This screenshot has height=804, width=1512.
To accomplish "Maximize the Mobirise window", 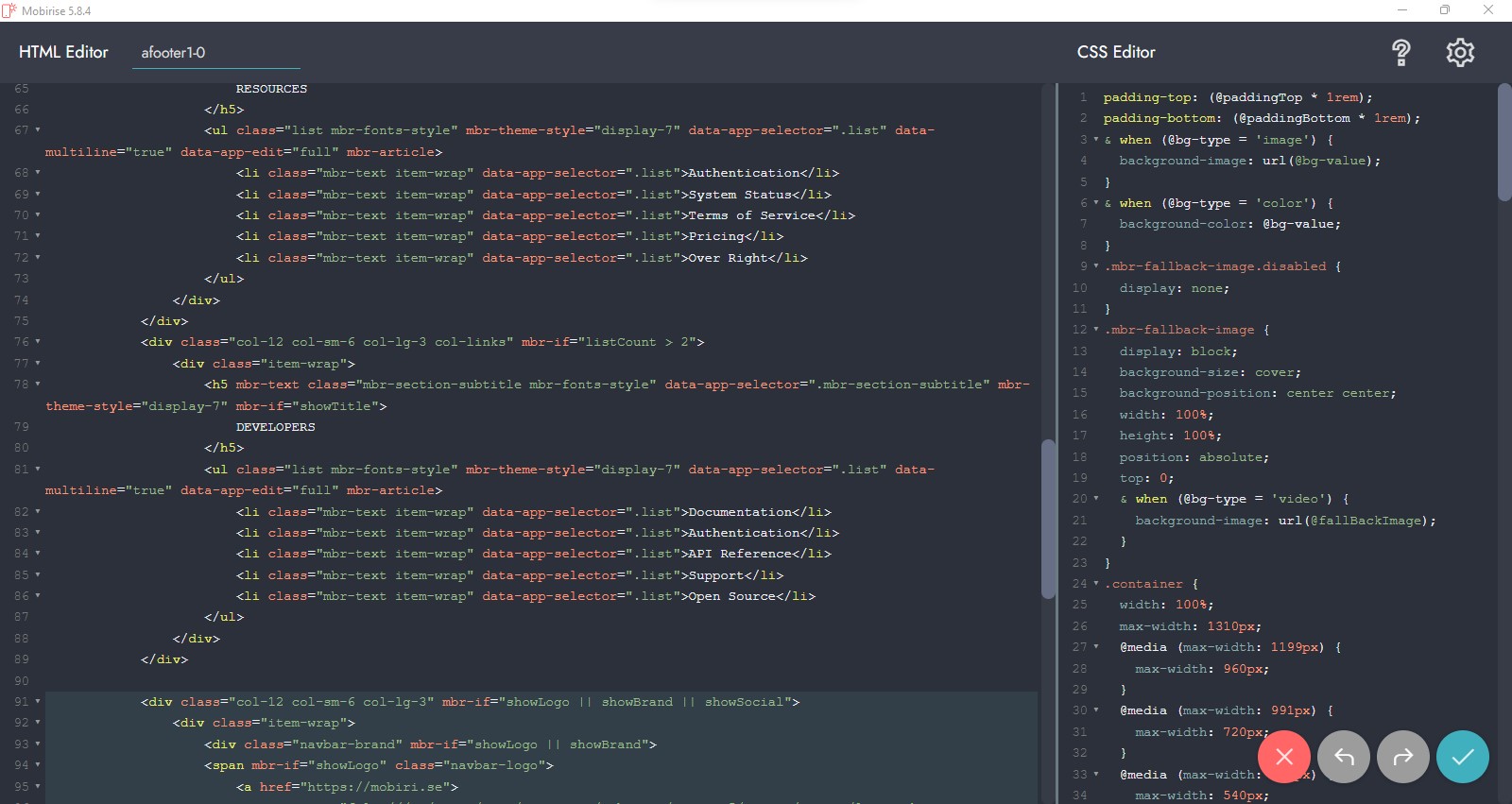I will [1445, 10].
